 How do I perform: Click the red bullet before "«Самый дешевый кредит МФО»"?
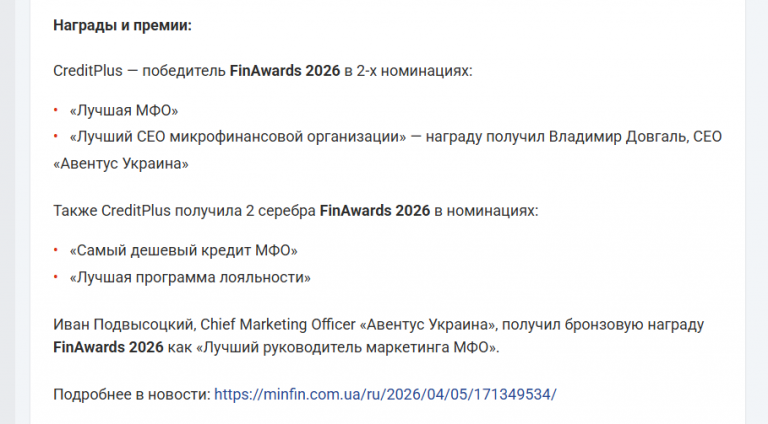point(56,250)
